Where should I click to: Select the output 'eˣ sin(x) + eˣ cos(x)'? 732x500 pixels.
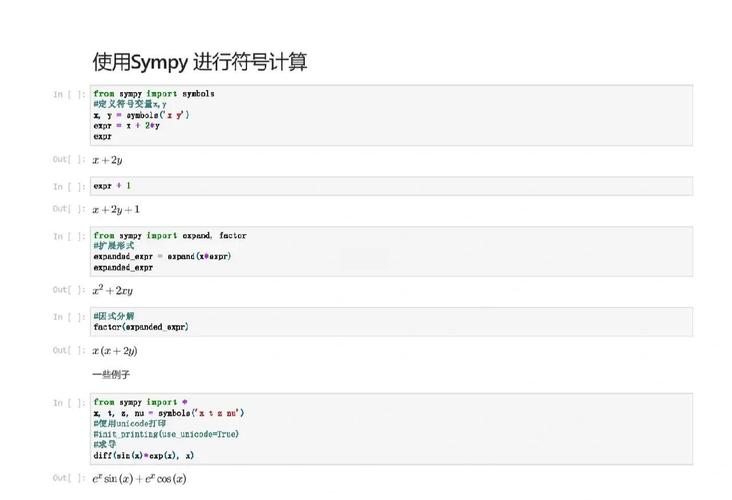pyautogui.click(x=139, y=479)
